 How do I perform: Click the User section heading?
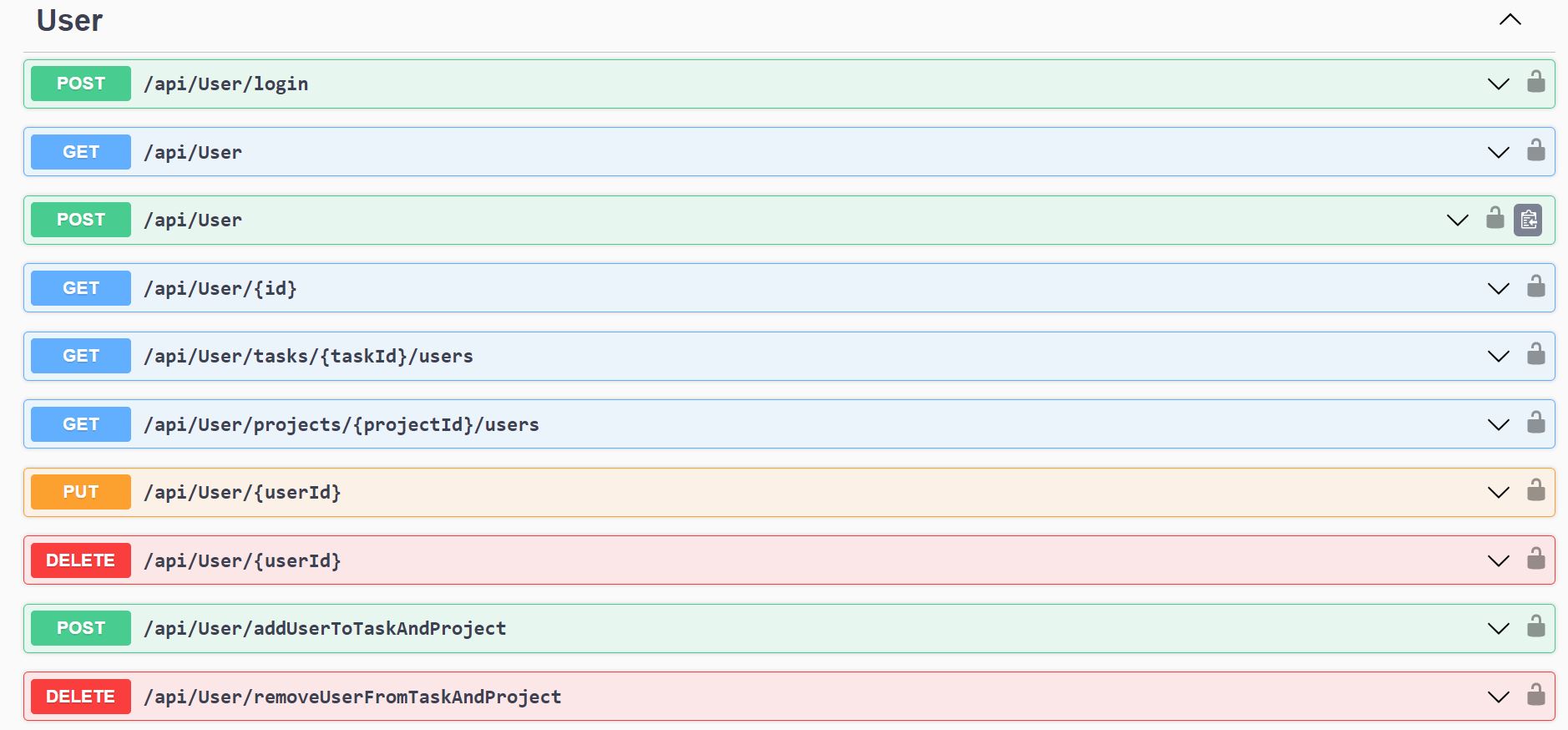pos(69,20)
